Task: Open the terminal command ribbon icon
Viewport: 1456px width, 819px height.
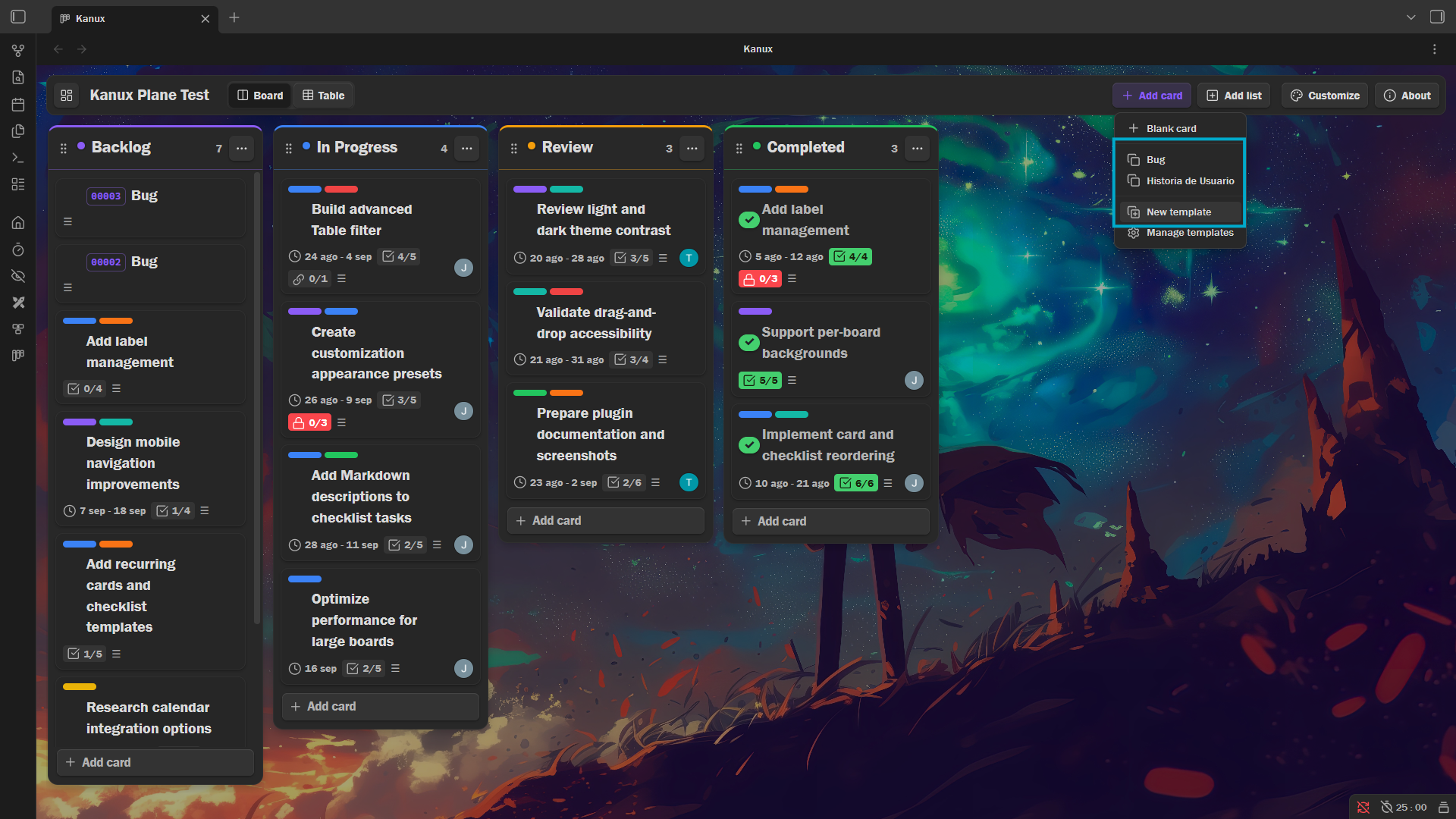Action: tap(18, 158)
